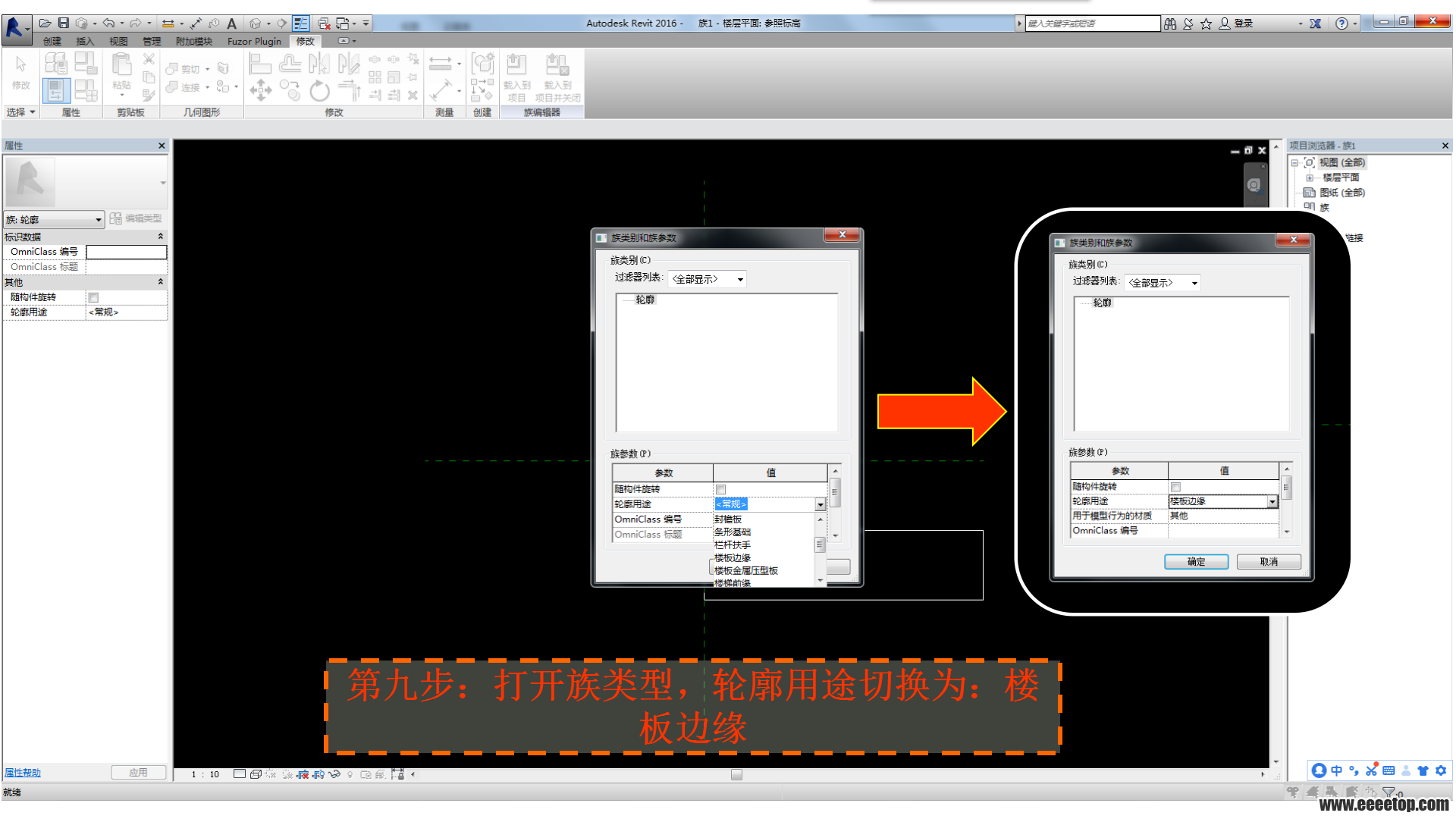Image resolution: width=1456 pixels, height=819 pixels.
Task: Click 载入到项目并关闭 load and close icon
Action: click(x=557, y=77)
